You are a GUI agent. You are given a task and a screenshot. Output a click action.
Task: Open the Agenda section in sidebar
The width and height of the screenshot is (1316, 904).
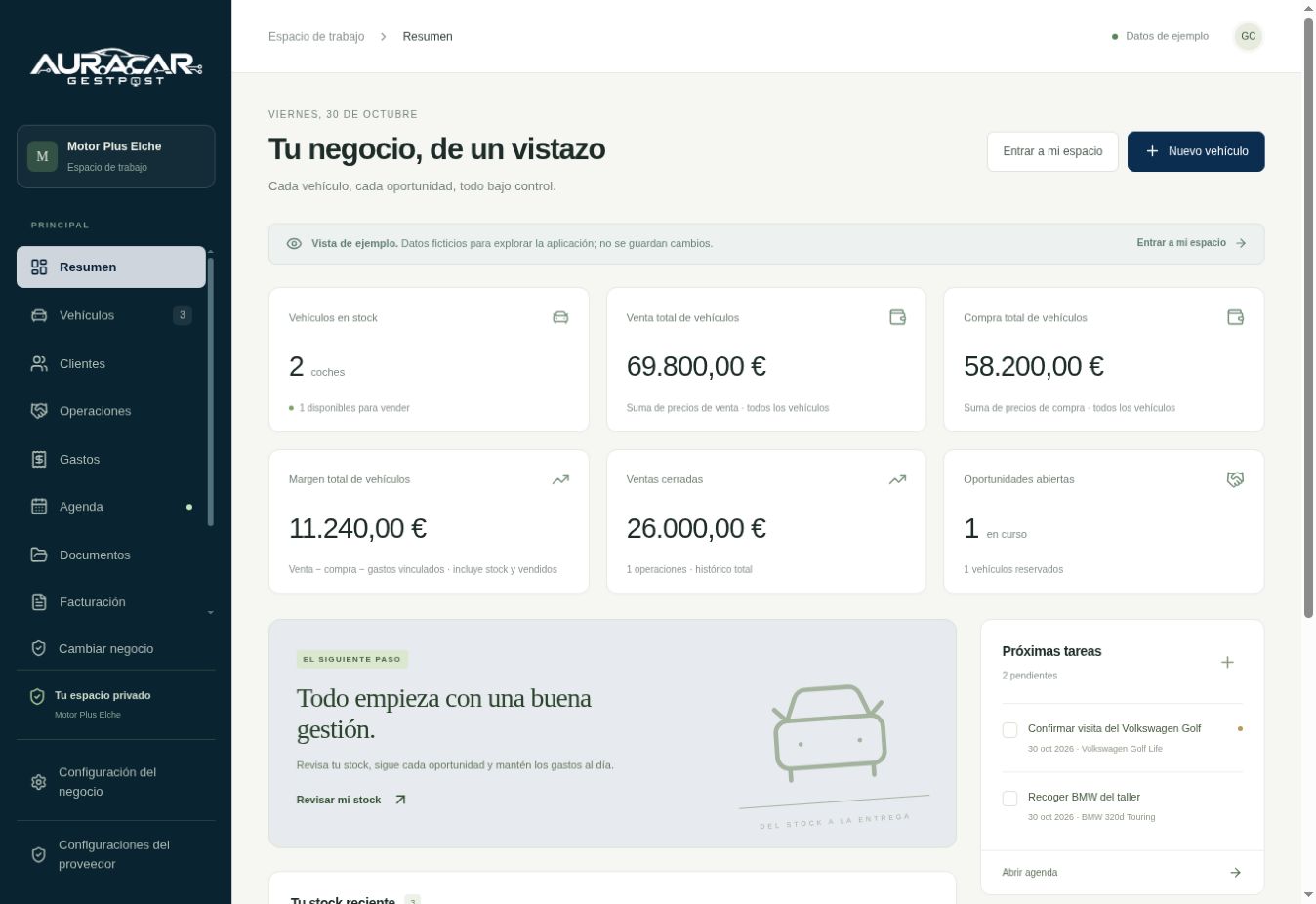point(111,507)
